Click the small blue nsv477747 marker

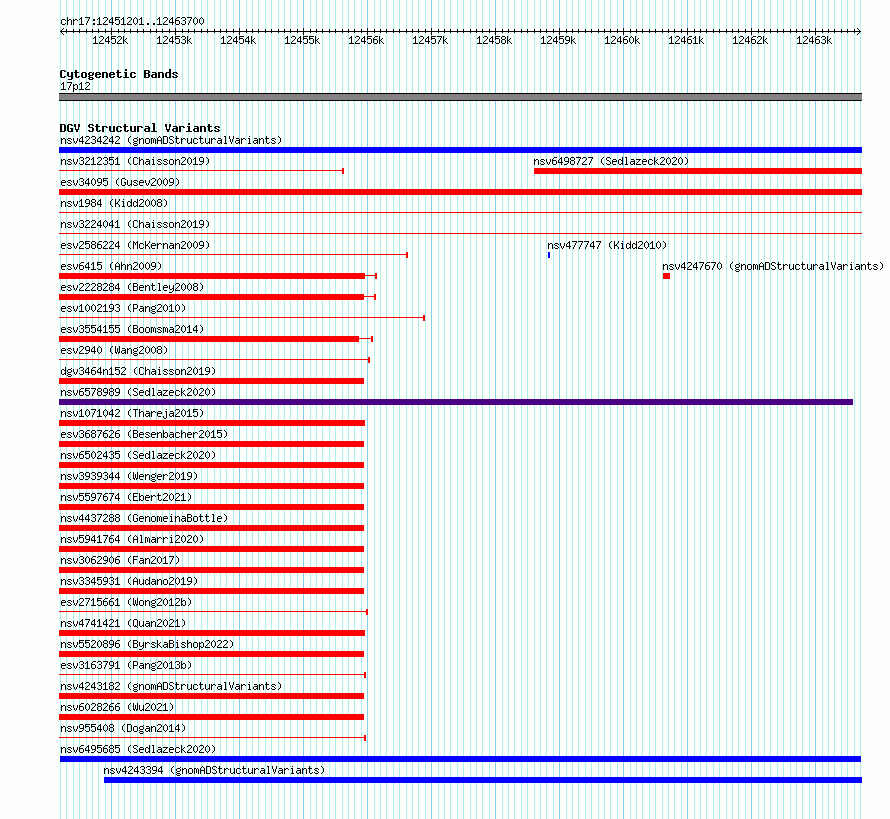[549, 255]
